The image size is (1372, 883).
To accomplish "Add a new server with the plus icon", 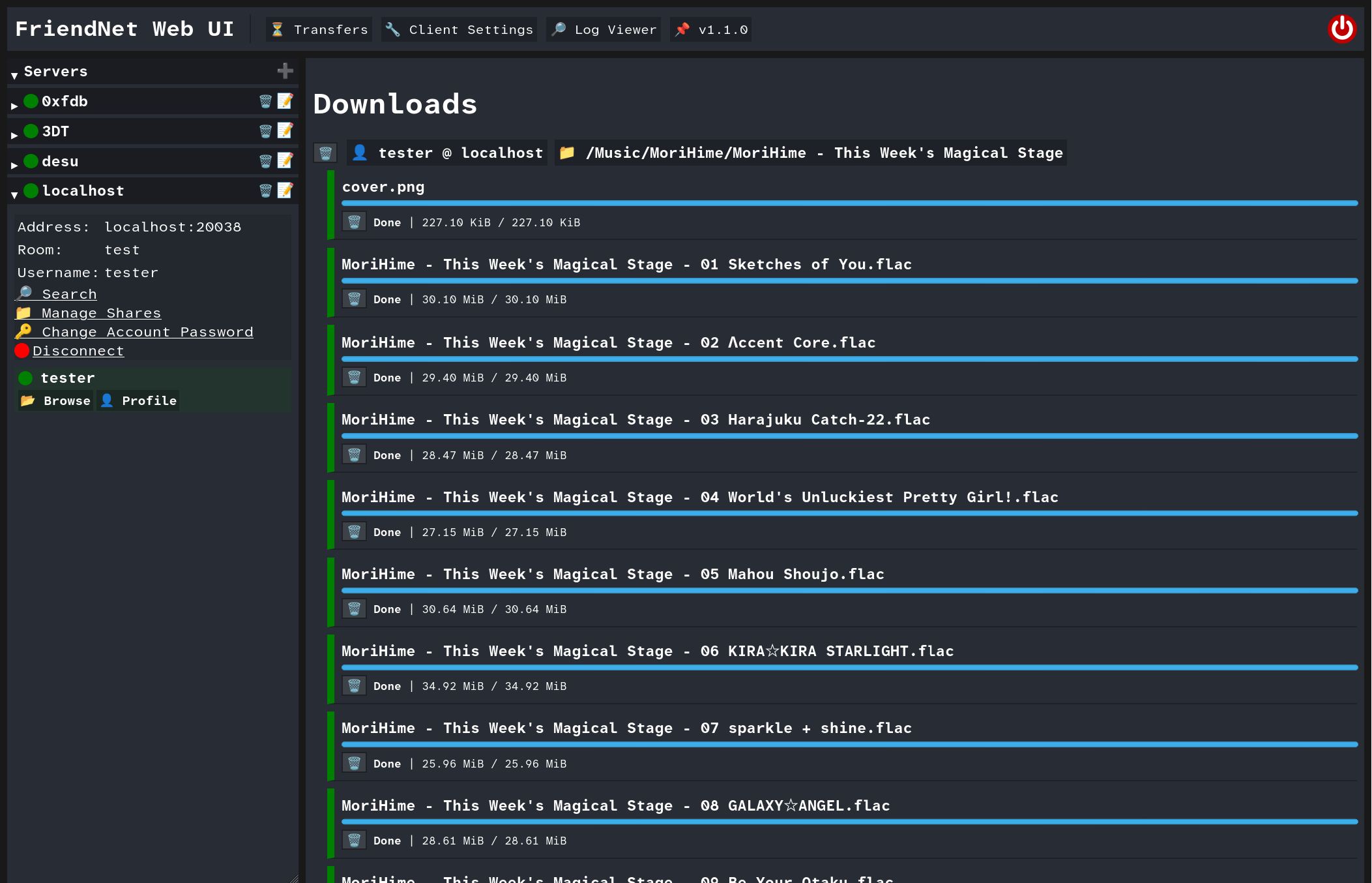I will tap(285, 71).
